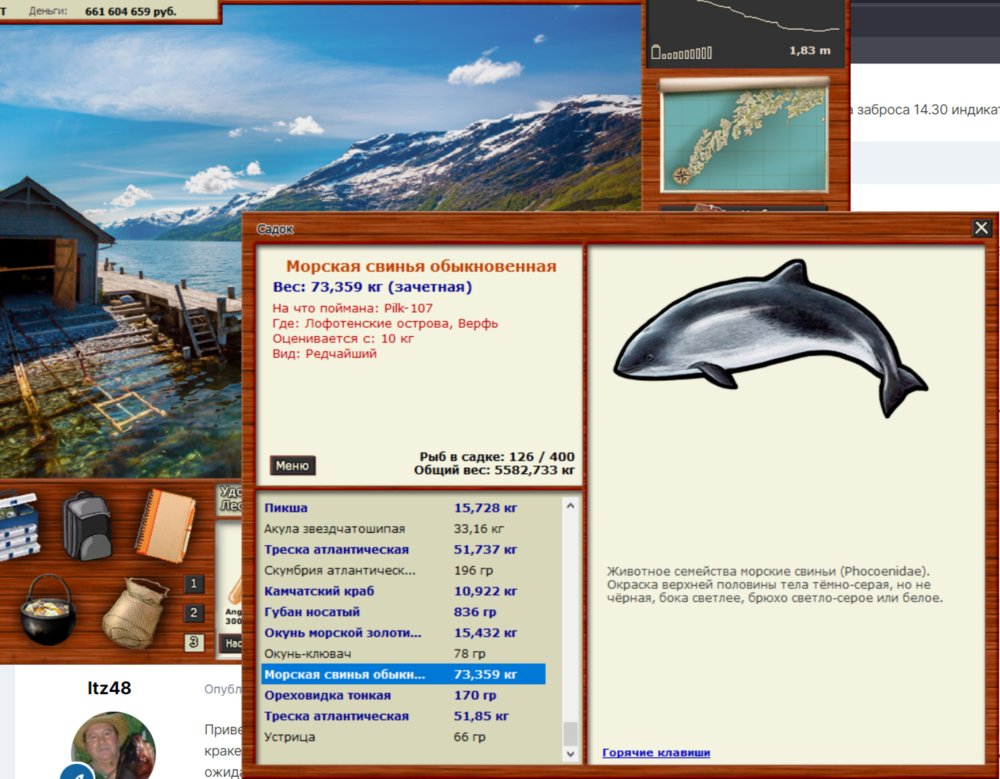
Task: Close the Садок window
Action: pyautogui.click(x=981, y=228)
